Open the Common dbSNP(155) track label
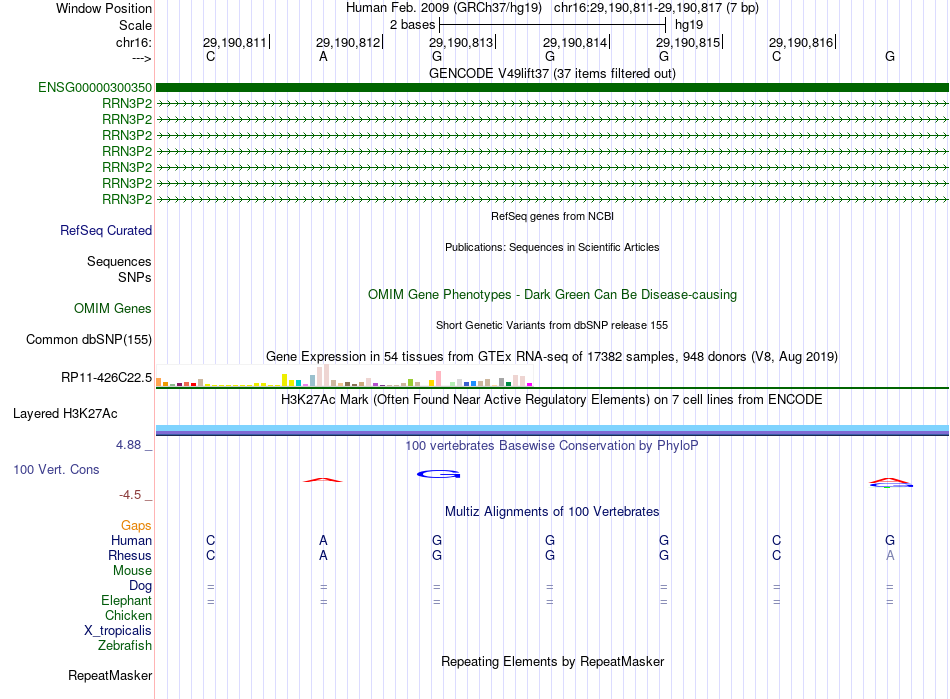 tap(89, 339)
